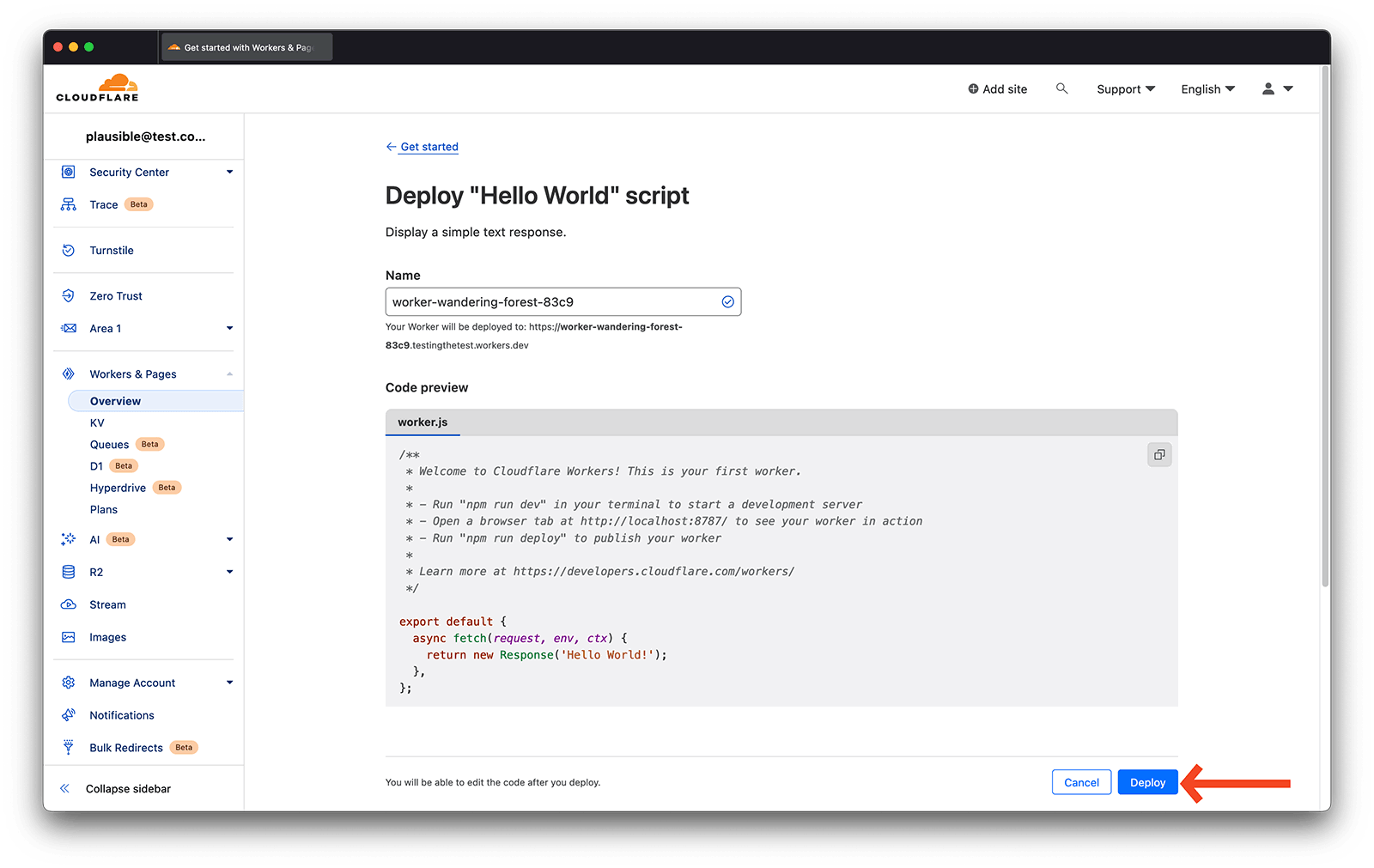Click the "Code preview" heading text
This screenshot has width=1374, height=868.
click(x=427, y=387)
